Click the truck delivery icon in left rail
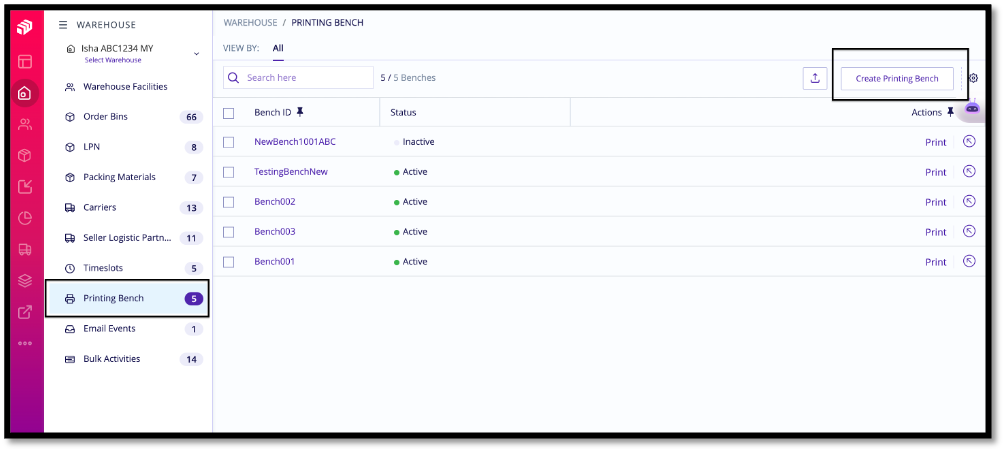Viewport: 1004px width, 449px height. [x=24, y=250]
